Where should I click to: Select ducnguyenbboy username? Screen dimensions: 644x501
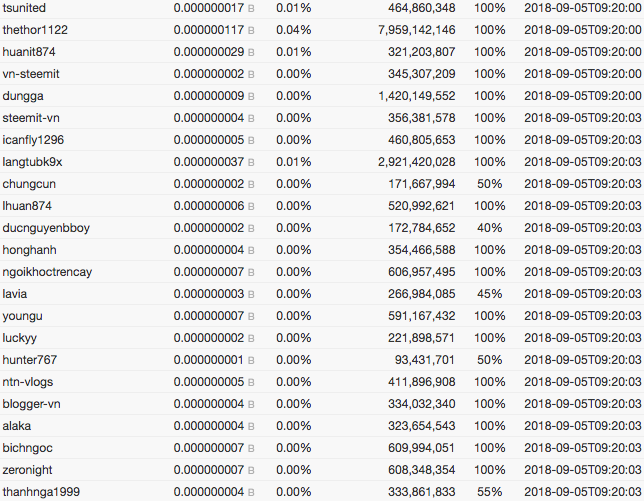(x=46, y=228)
